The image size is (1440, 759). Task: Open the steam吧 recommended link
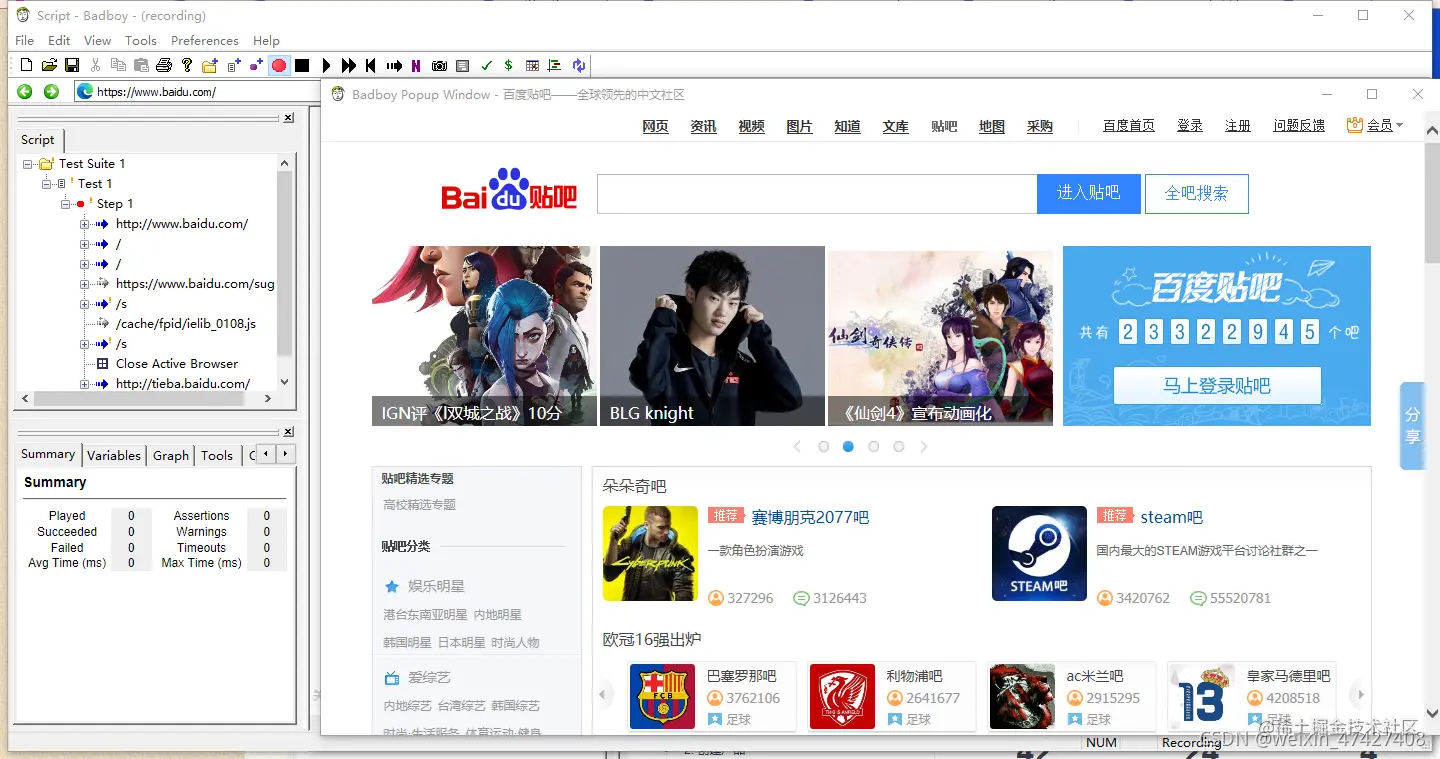pyautogui.click(x=1172, y=516)
